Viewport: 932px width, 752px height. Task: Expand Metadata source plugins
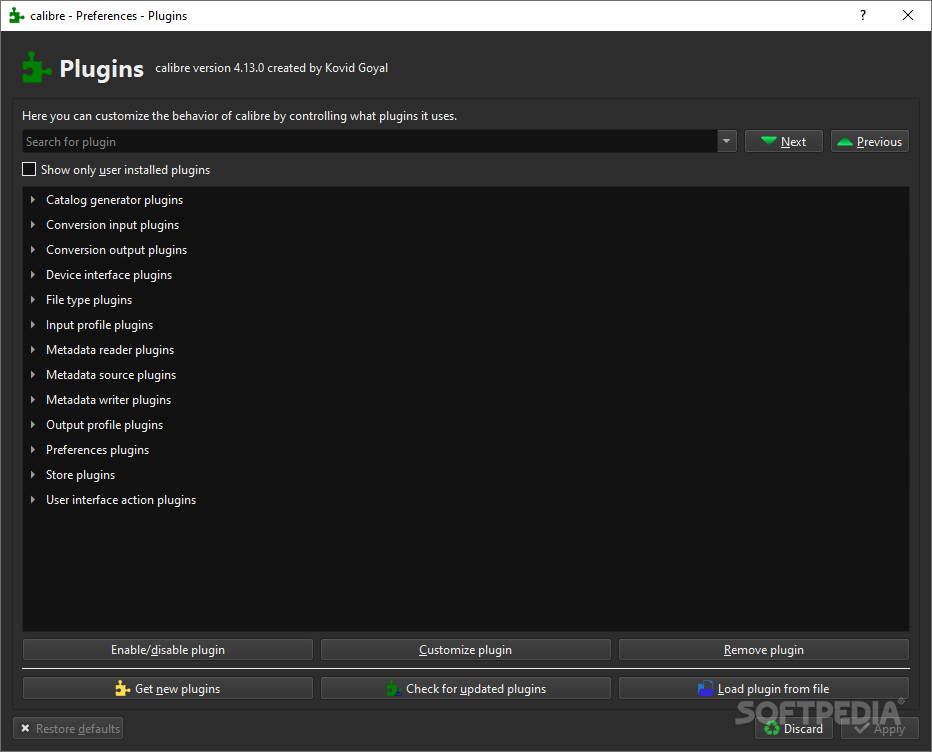coord(33,375)
